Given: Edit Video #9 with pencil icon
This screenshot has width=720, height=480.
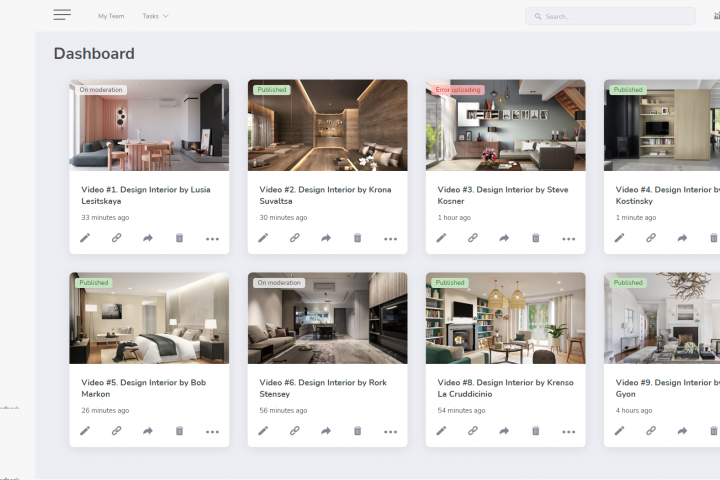Looking at the screenshot, I should 619,431.
